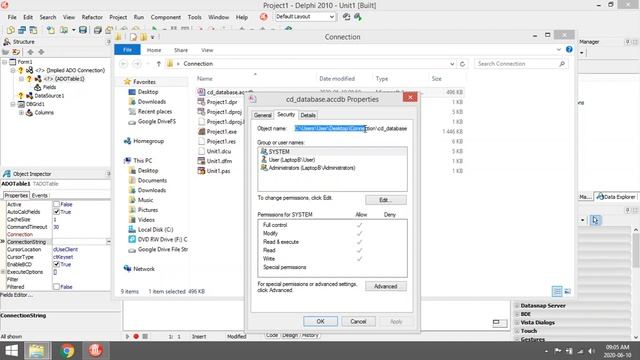The width and height of the screenshot is (640, 360).
Task: Click OK in the Properties dialog
Action: (320, 321)
